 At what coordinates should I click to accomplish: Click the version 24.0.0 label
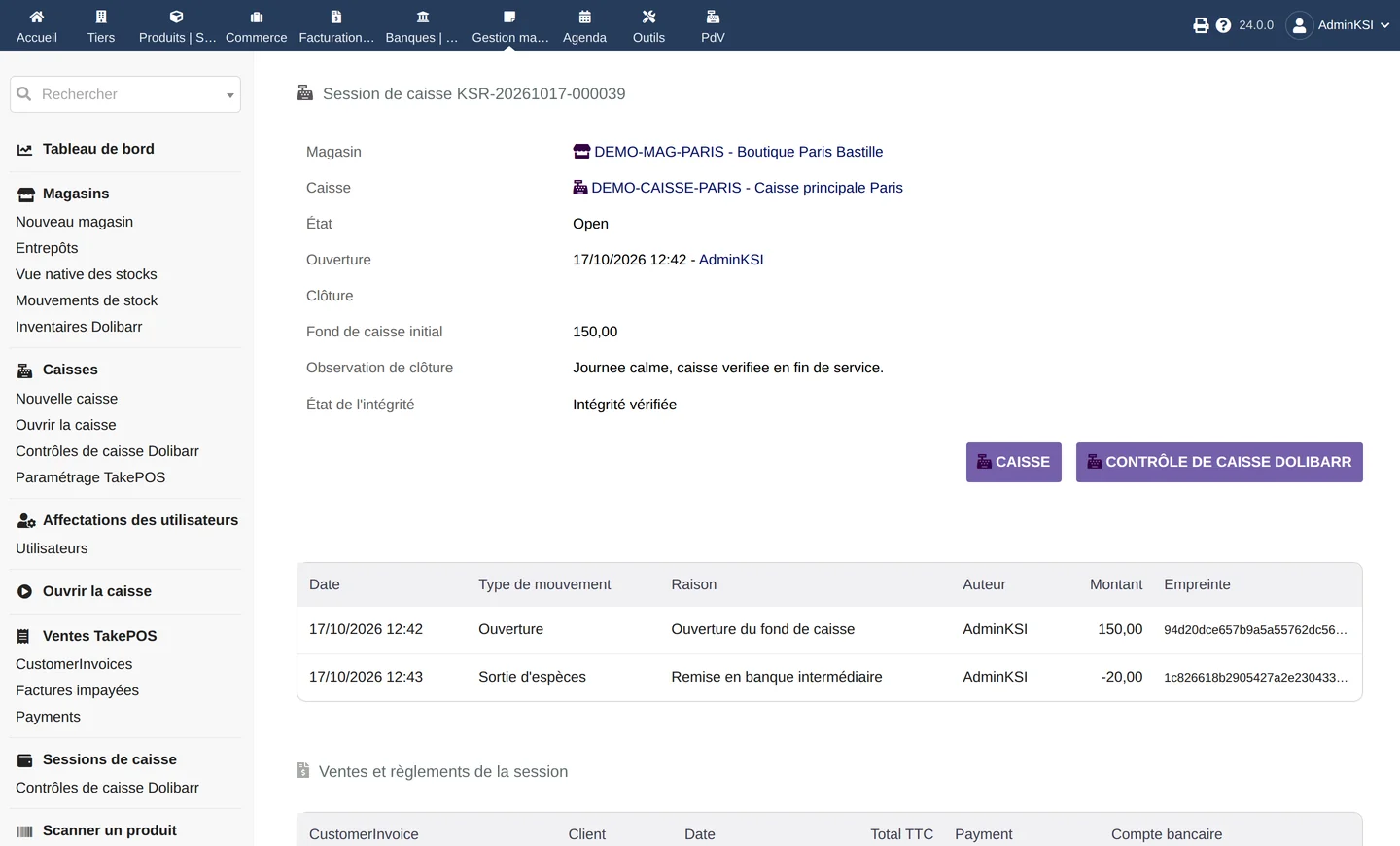(x=1256, y=25)
